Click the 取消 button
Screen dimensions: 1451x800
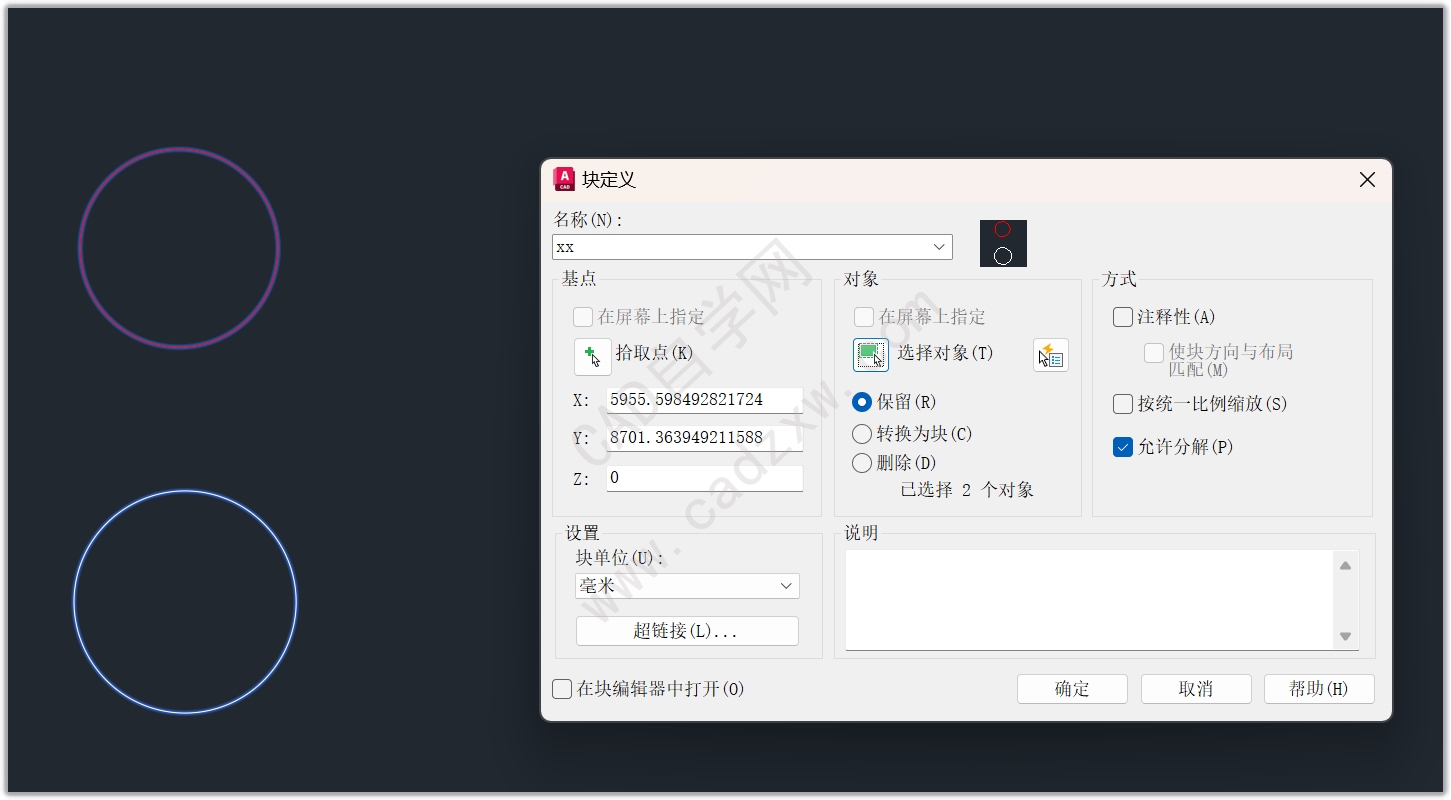point(1196,689)
